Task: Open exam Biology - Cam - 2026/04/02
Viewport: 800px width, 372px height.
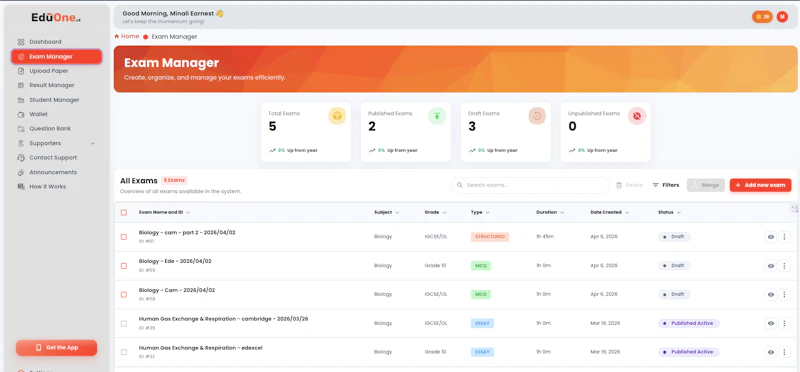Action: 177,290
